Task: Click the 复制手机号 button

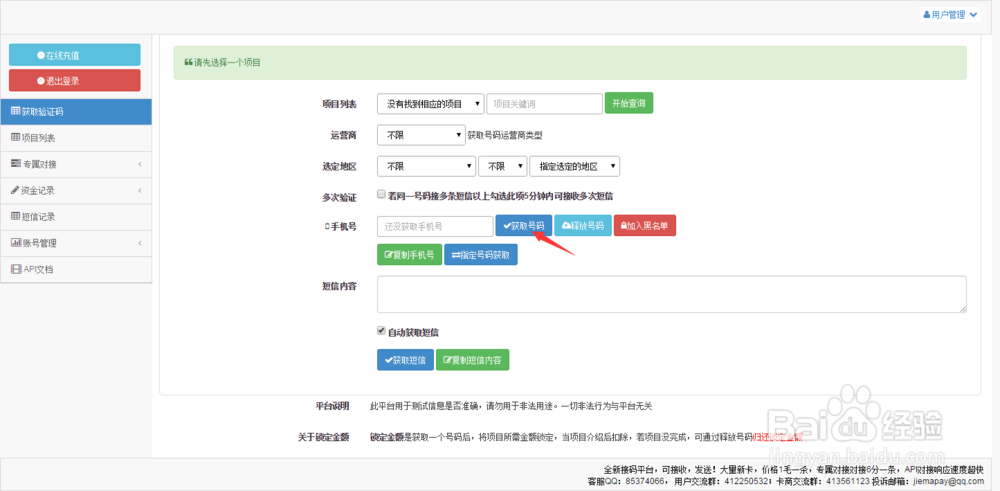Action: pyautogui.click(x=409, y=255)
